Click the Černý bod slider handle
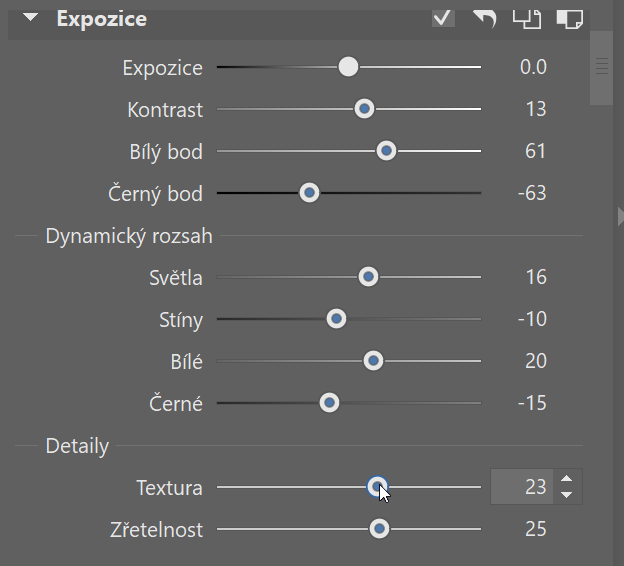This screenshot has width=624, height=566. click(x=309, y=193)
